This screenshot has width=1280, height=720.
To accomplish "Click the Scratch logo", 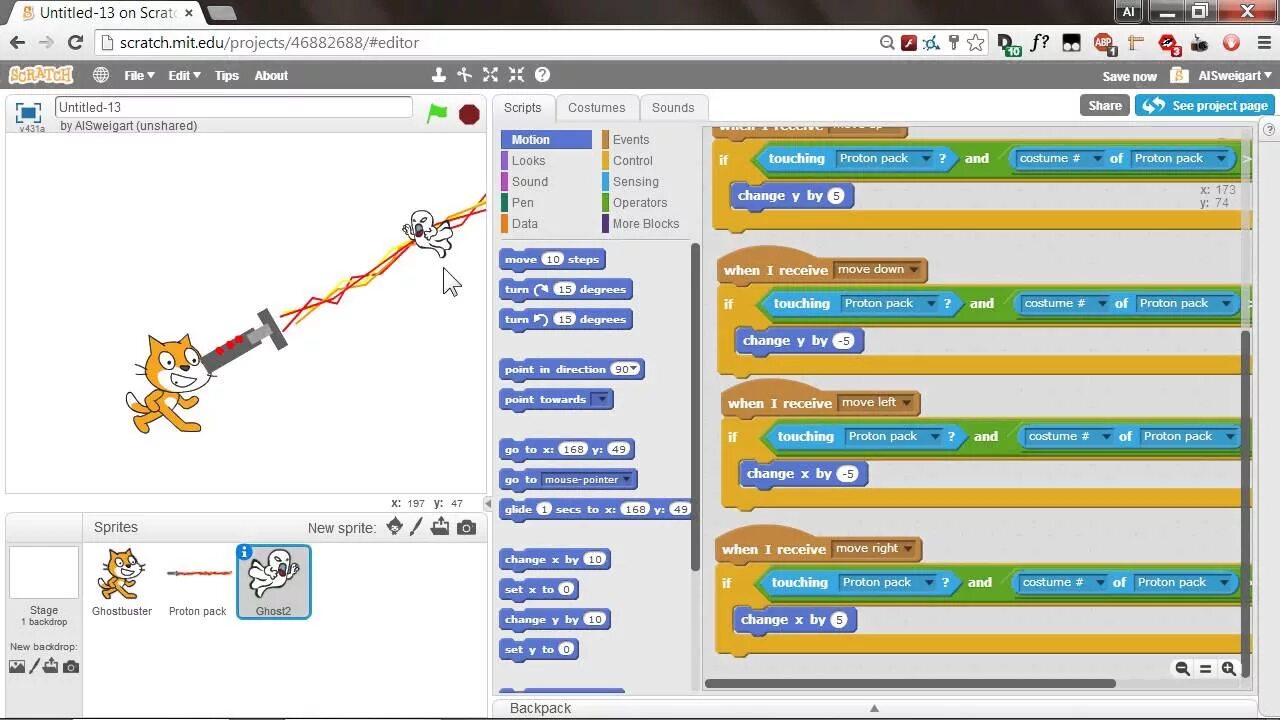I will (x=41, y=75).
